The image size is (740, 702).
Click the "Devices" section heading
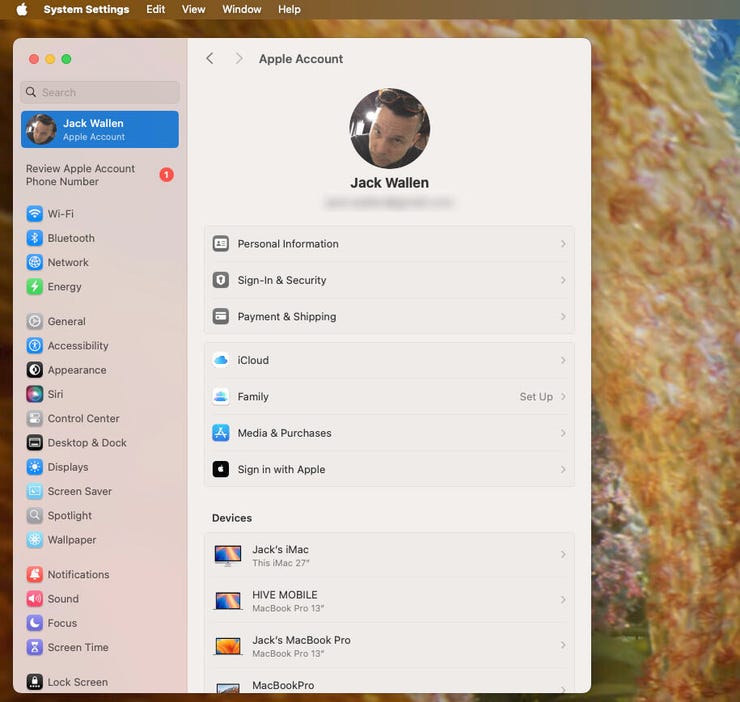232,518
